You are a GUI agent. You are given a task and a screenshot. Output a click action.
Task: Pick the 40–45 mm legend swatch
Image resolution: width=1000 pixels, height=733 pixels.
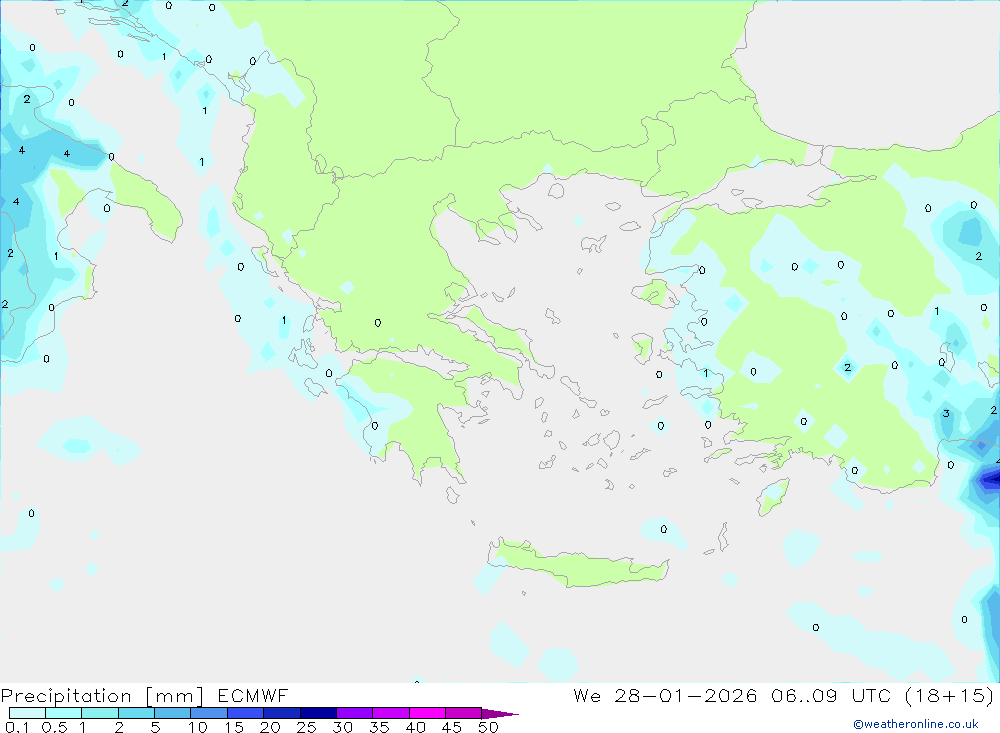point(427,713)
